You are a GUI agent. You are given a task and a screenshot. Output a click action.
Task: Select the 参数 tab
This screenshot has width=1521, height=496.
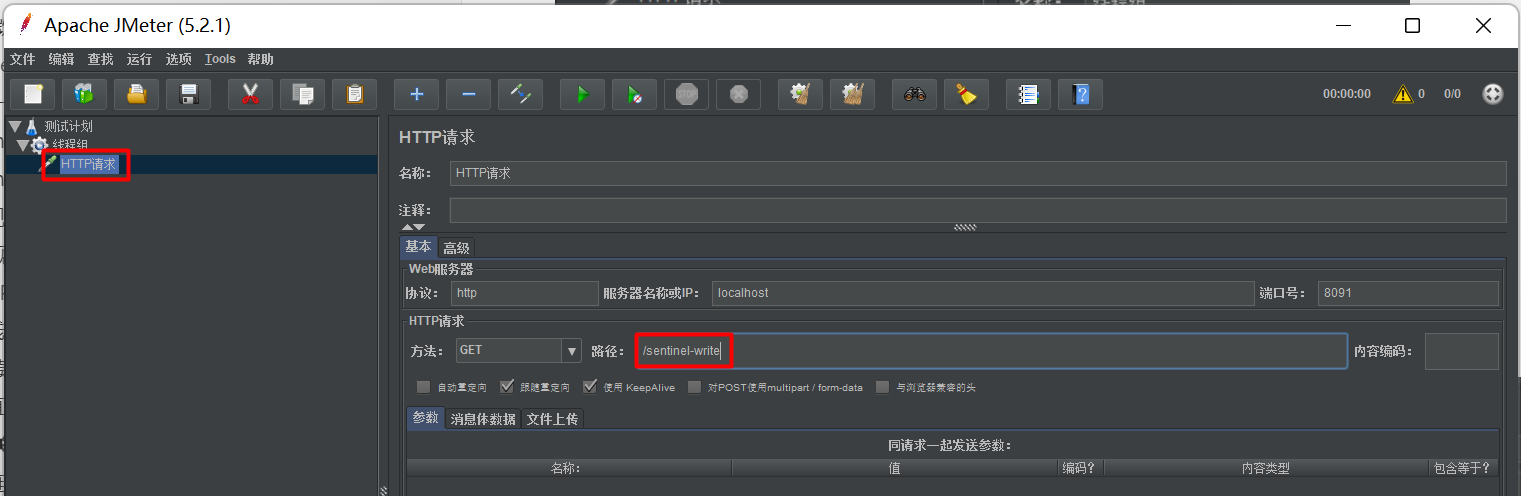tap(426, 418)
